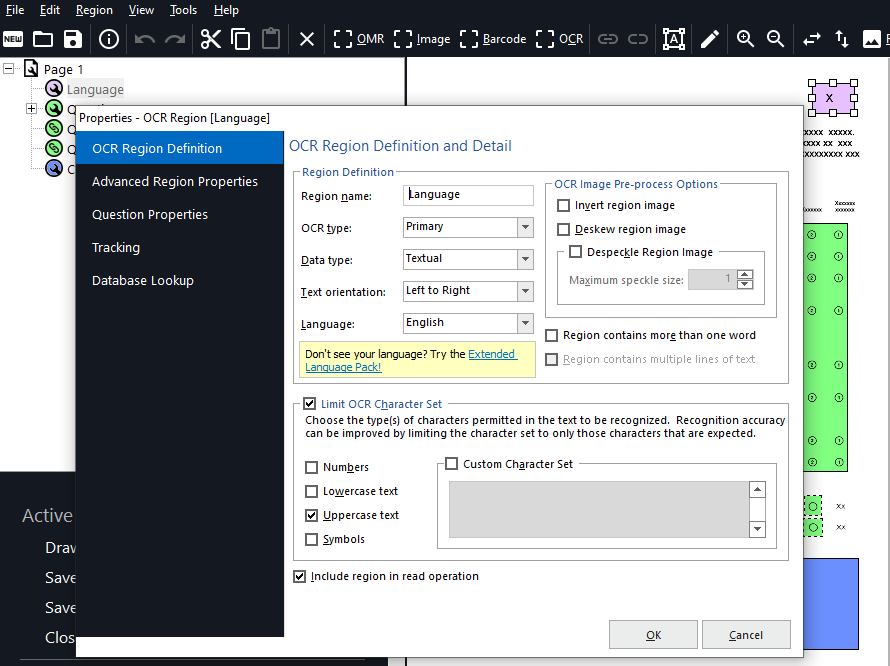Select the pencil edit icon

(x=710, y=39)
